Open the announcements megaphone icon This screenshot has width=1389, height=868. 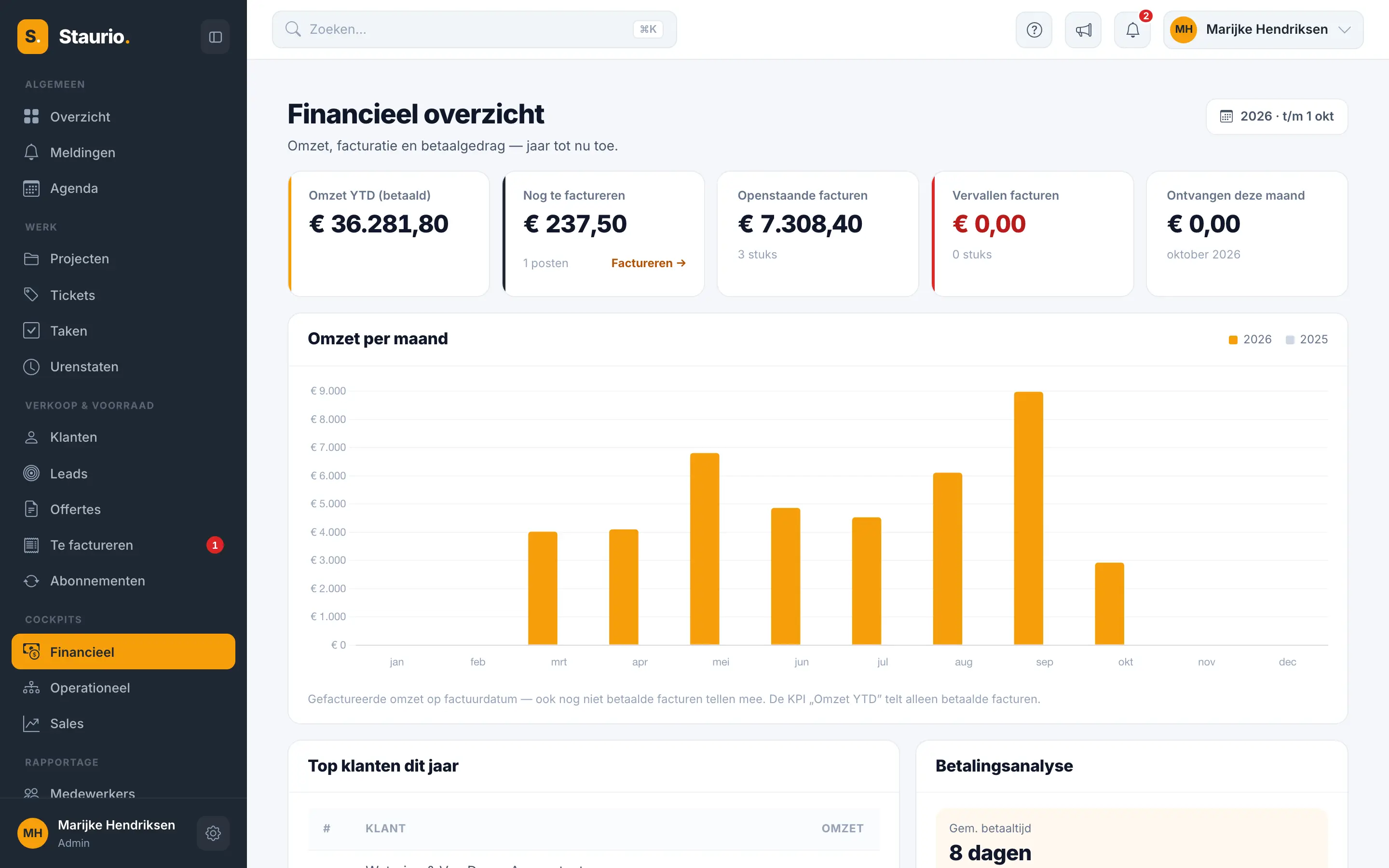click(x=1083, y=30)
